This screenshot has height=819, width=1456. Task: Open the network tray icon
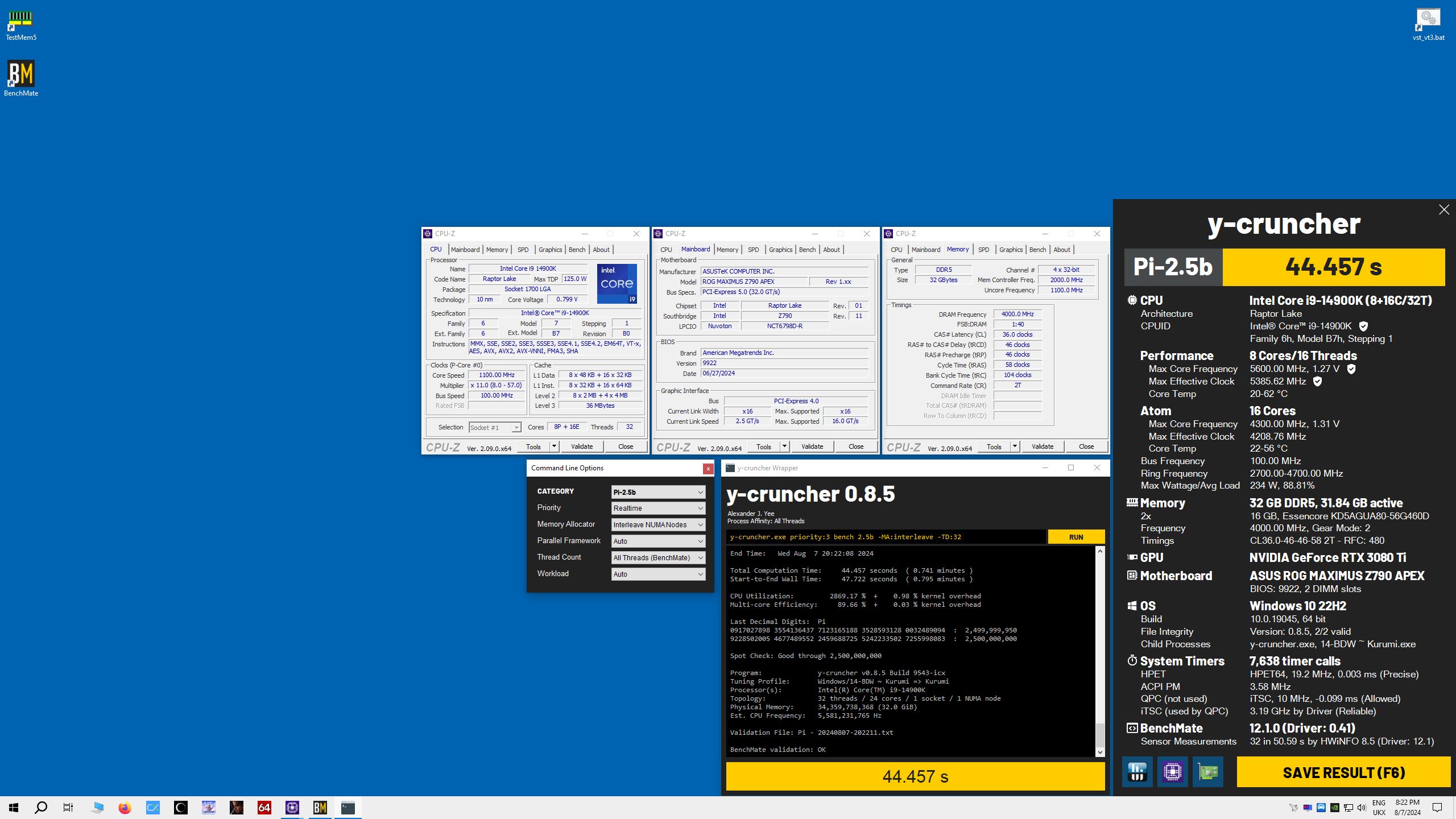click(x=1348, y=808)
